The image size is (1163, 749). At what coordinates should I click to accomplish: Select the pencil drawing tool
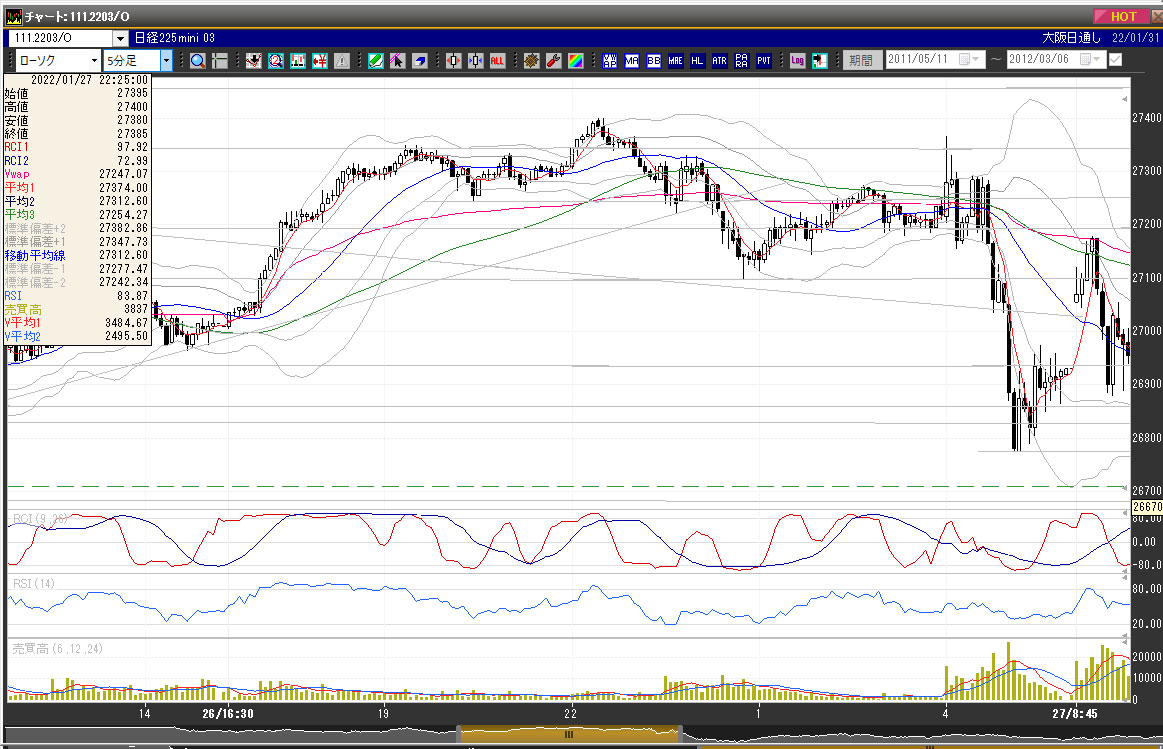point(375,60)
